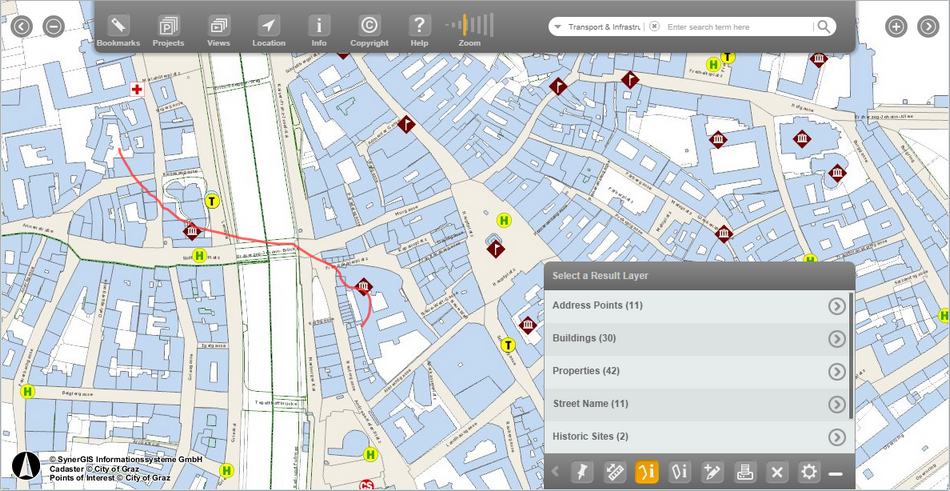Open the Bookmarks tool
Screen dimensions: 950x491
(118, 31)
